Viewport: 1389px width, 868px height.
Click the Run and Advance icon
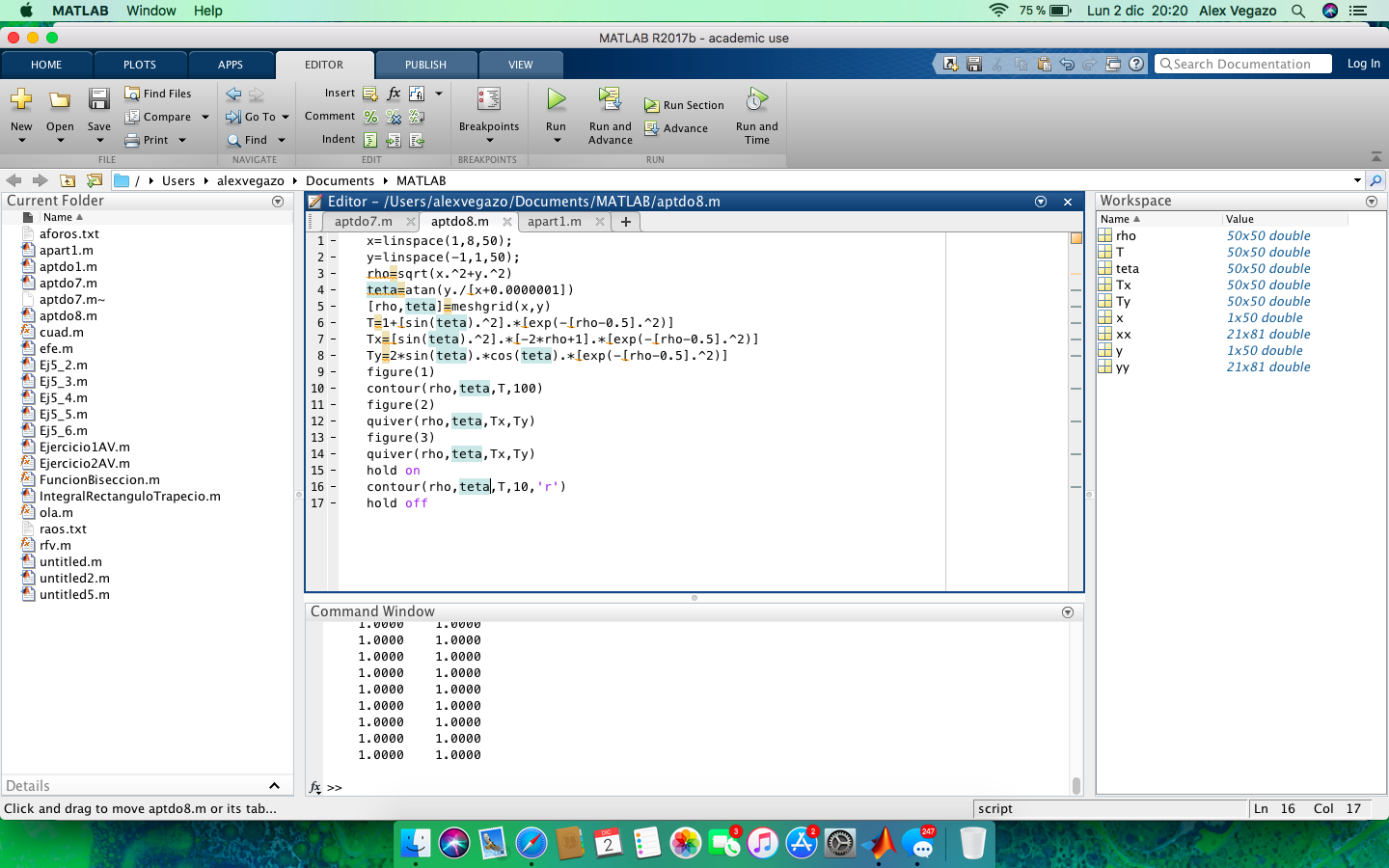[x=610, y=99]
